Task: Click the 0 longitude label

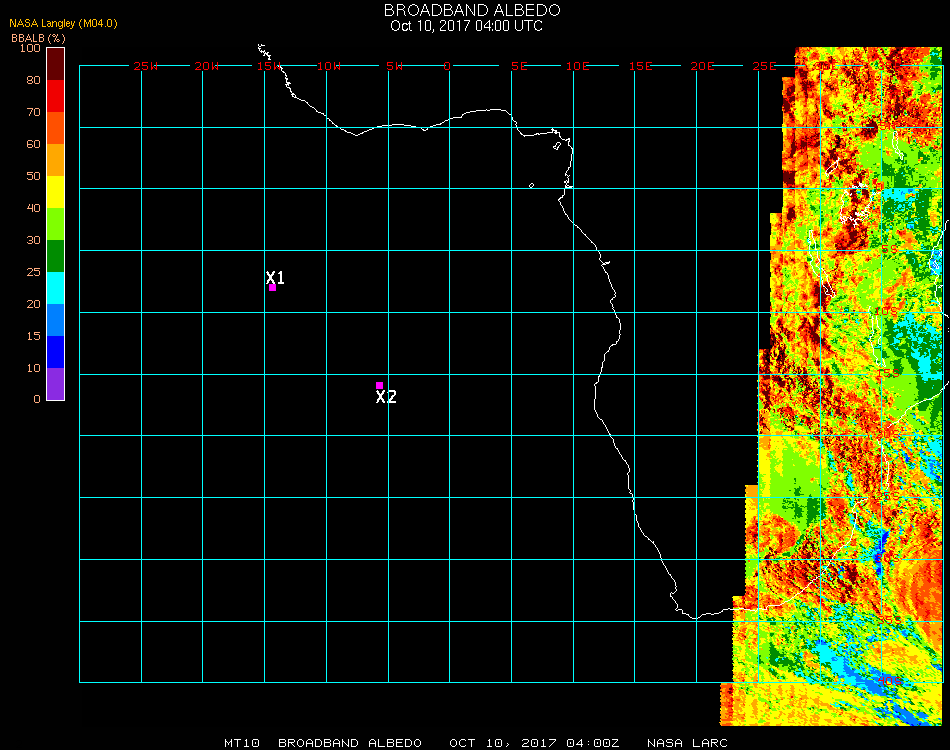Action: pos(447,66)
